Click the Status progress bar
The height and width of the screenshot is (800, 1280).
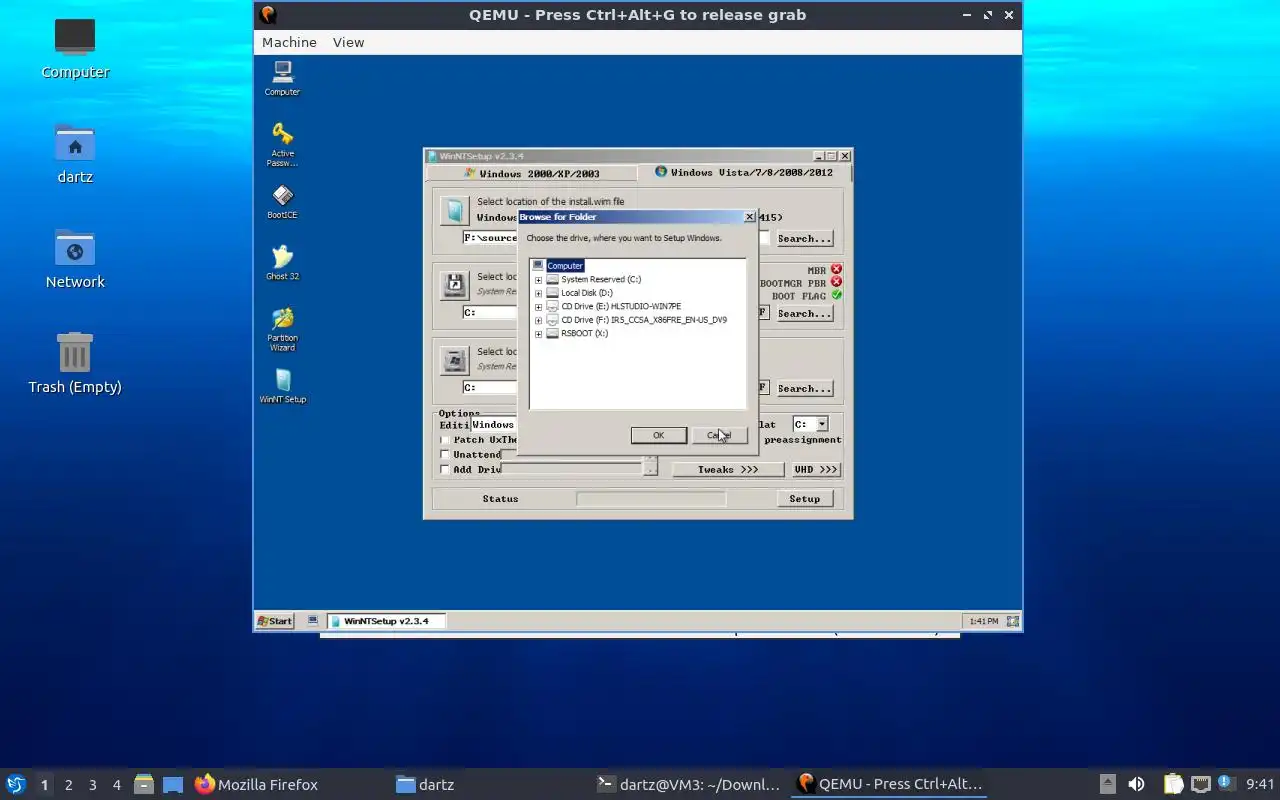tap(651, 499)
